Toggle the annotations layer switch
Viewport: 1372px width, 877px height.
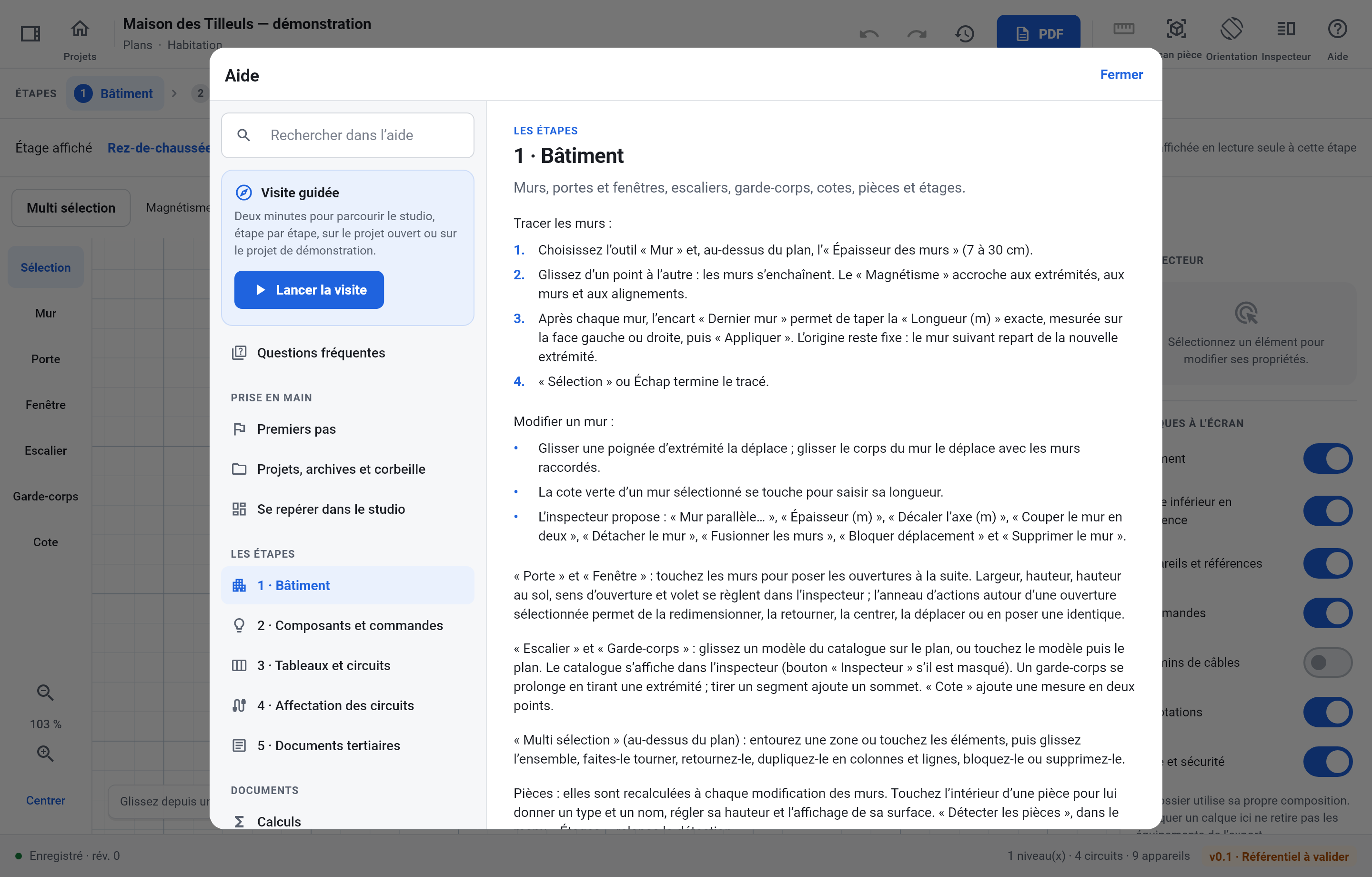pyautogui.click(x=1328, y=712)
